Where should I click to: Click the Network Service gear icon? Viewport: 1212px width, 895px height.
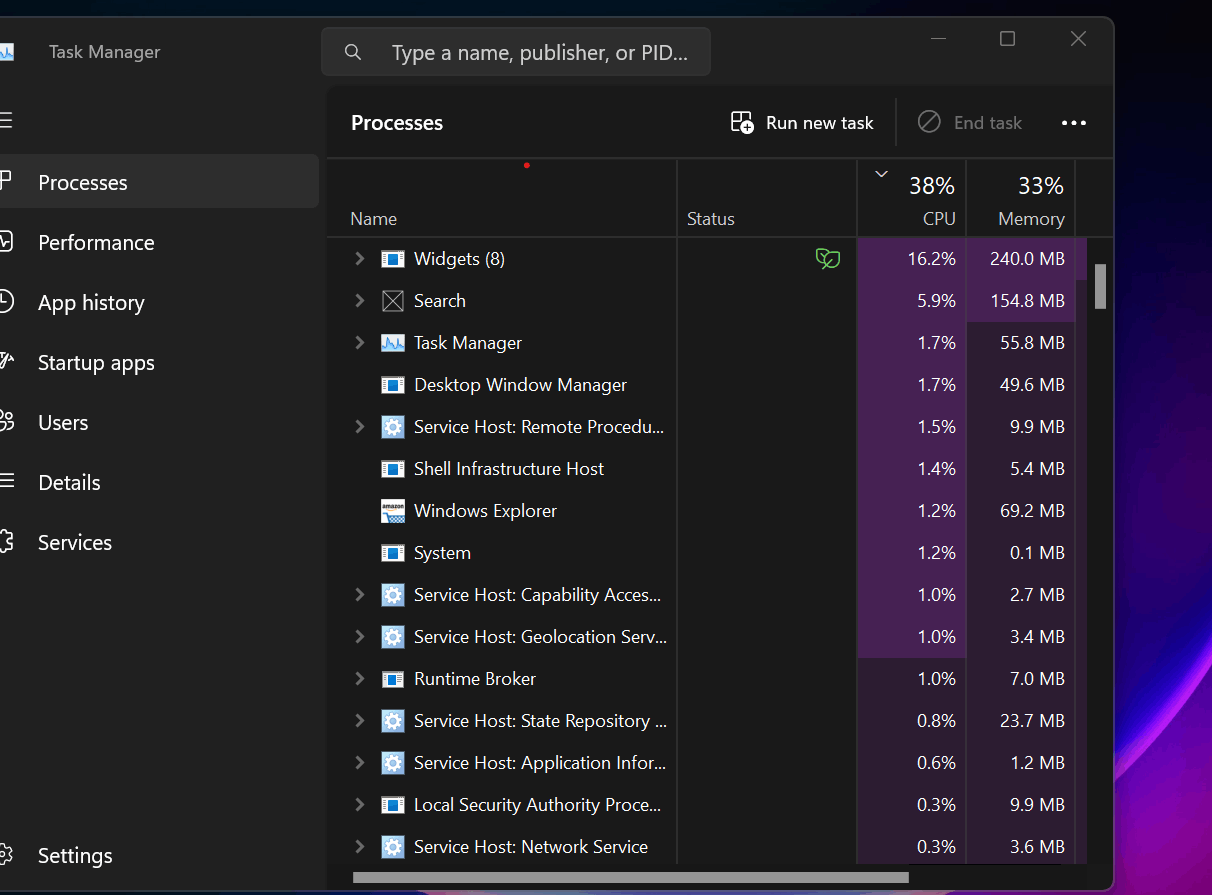(x=393, y=847)
